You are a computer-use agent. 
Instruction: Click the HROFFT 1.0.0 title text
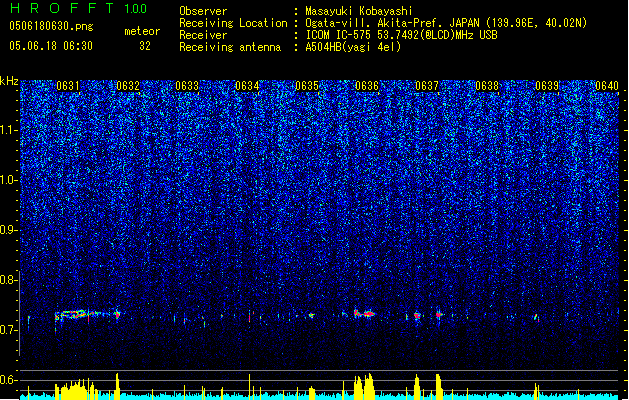click(79, 8)
